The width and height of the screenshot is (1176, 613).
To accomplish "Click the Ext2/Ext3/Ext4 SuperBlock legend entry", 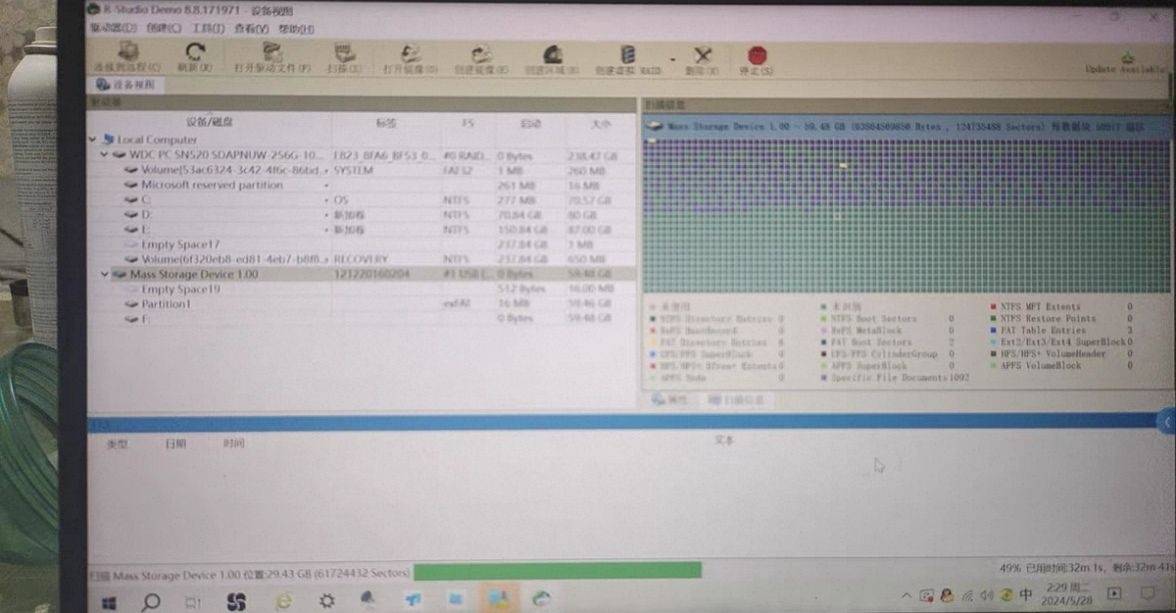I will pos(1063,342).
